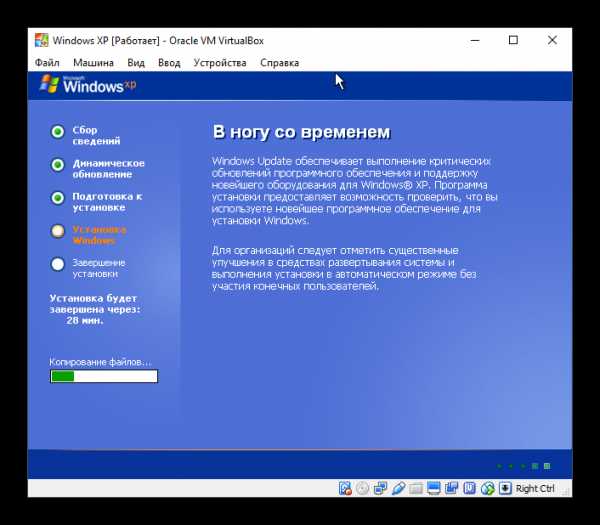Viewport: 600px width, 525px height.
Task: Open the Файл menu
Action: (x=47, y=63)
